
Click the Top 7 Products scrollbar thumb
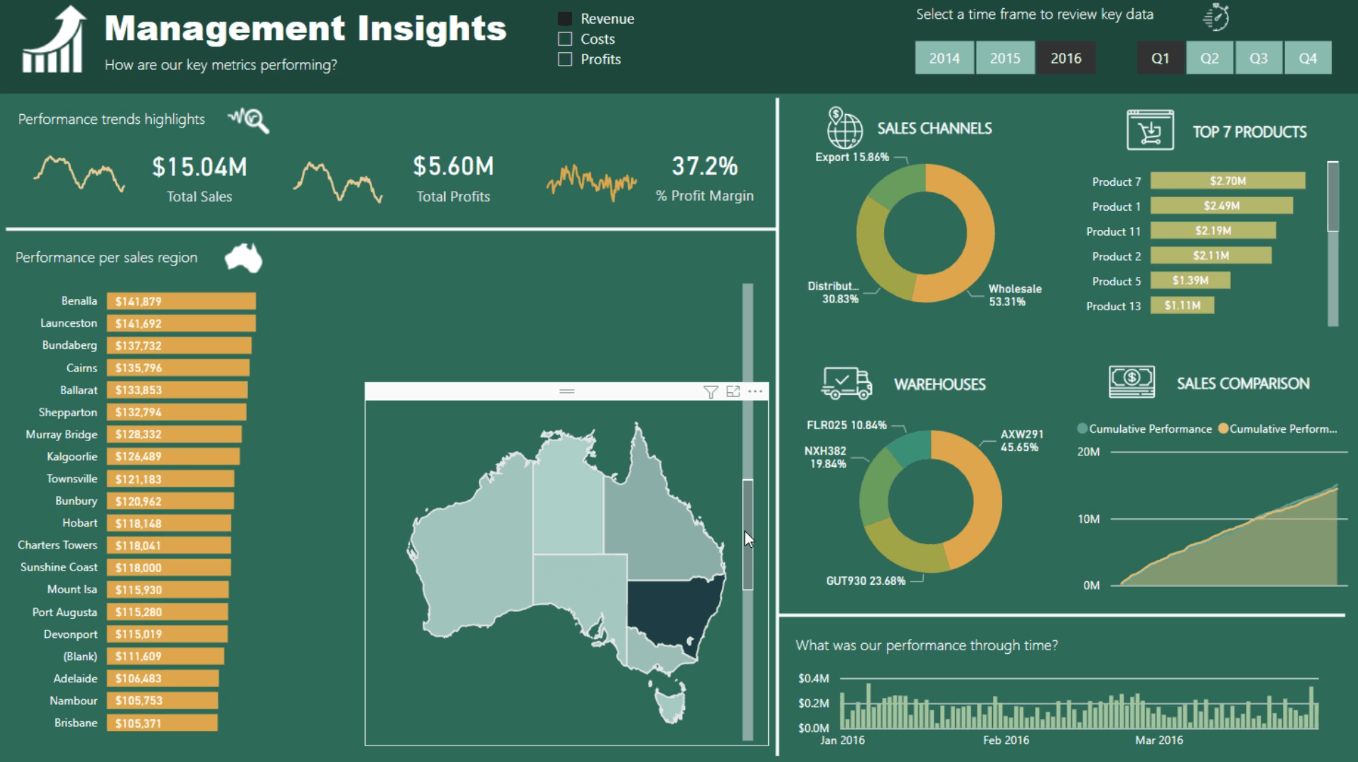1333,196
